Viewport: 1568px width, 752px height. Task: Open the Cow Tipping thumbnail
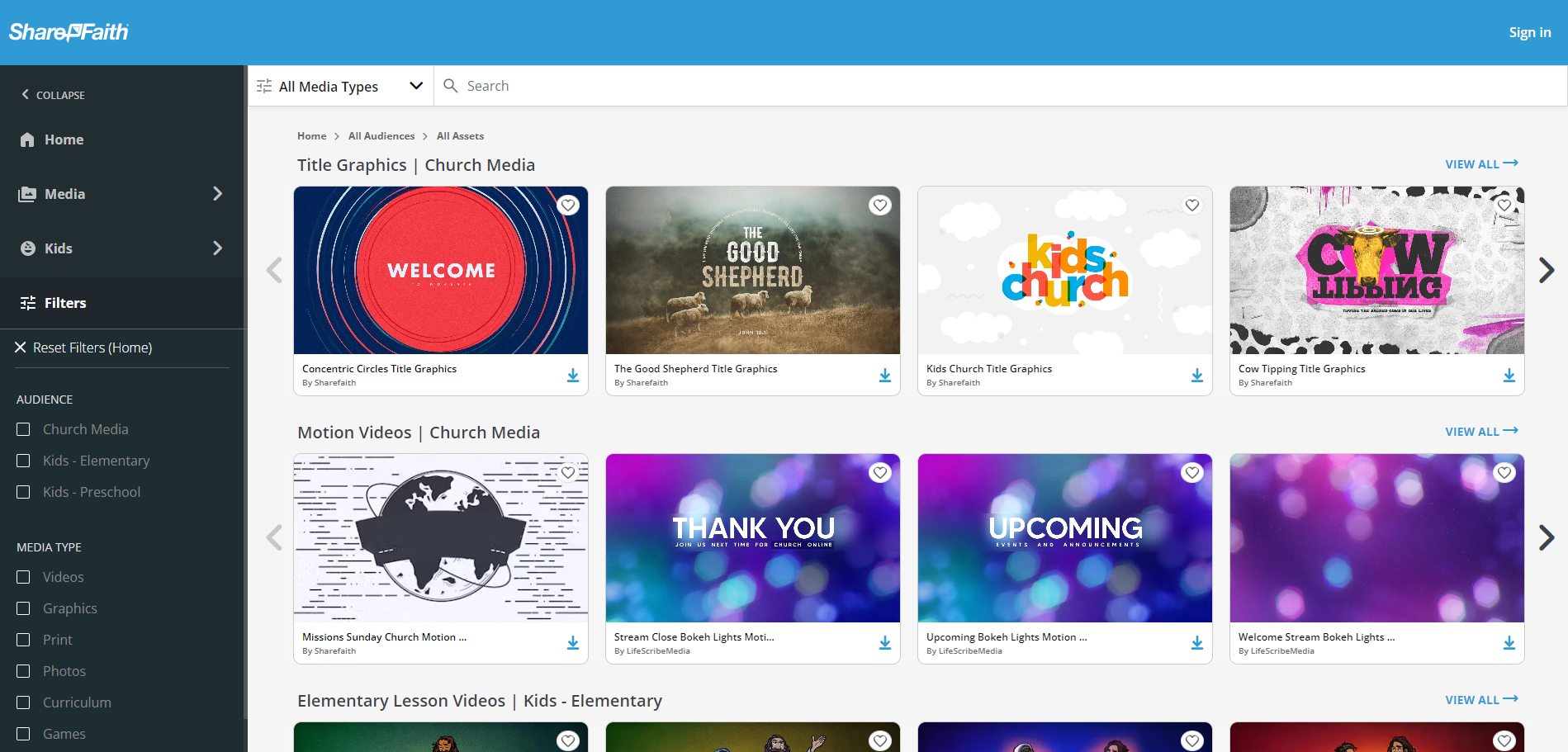(x=1377, y=270)
